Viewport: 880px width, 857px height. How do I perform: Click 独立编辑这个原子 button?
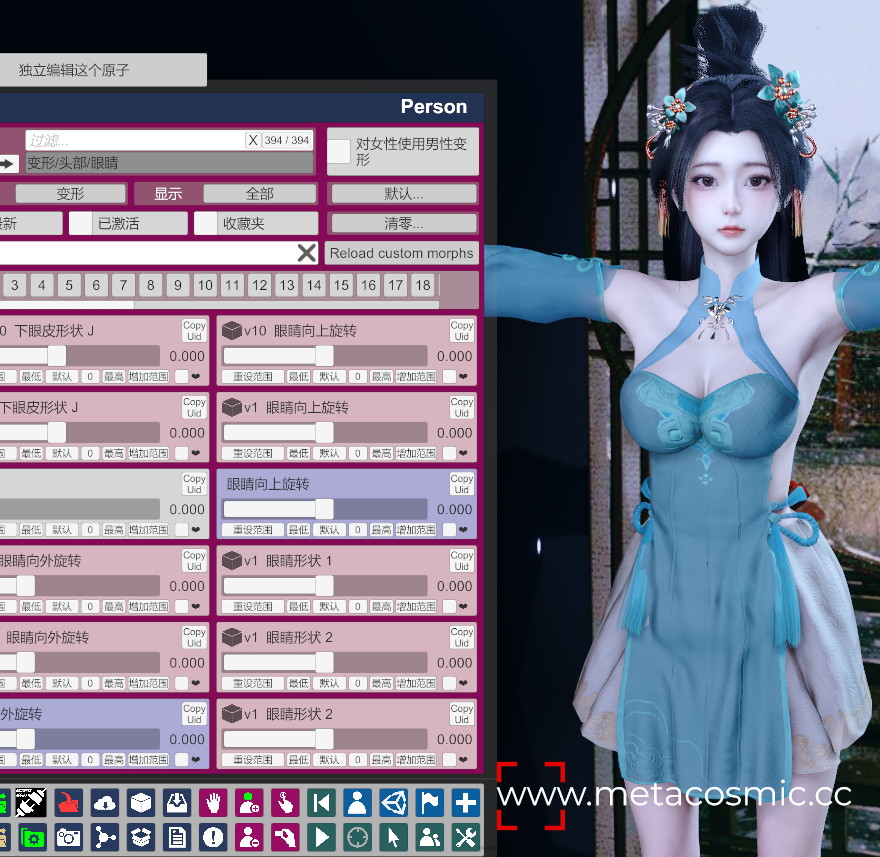click(103, 70)
